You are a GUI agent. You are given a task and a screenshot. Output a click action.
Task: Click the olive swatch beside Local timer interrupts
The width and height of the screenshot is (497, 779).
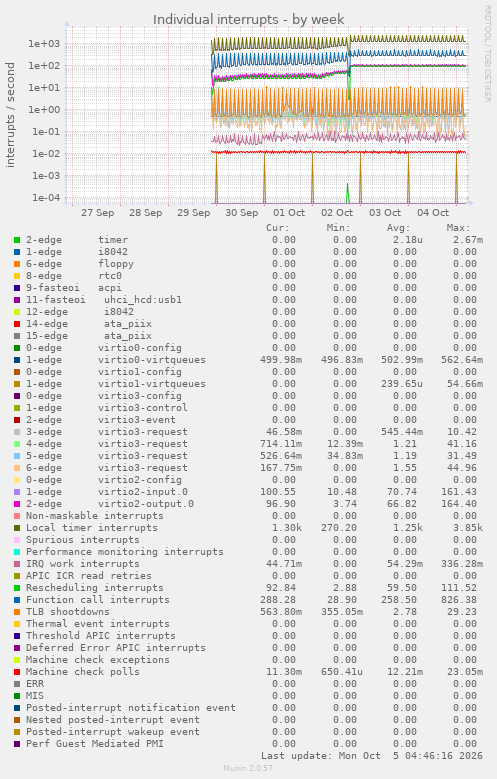[x=17, y=528]
